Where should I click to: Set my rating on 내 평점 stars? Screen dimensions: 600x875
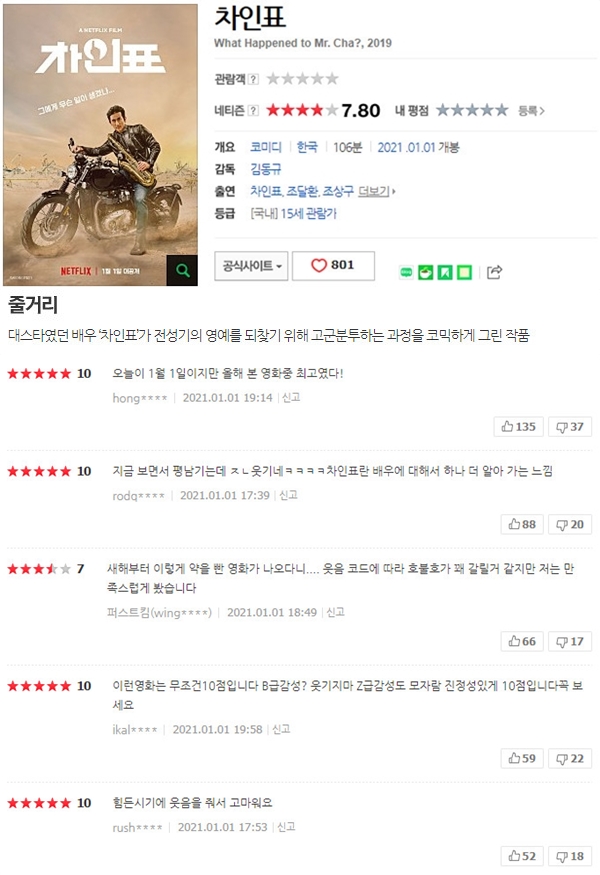(x=472, y=110)
